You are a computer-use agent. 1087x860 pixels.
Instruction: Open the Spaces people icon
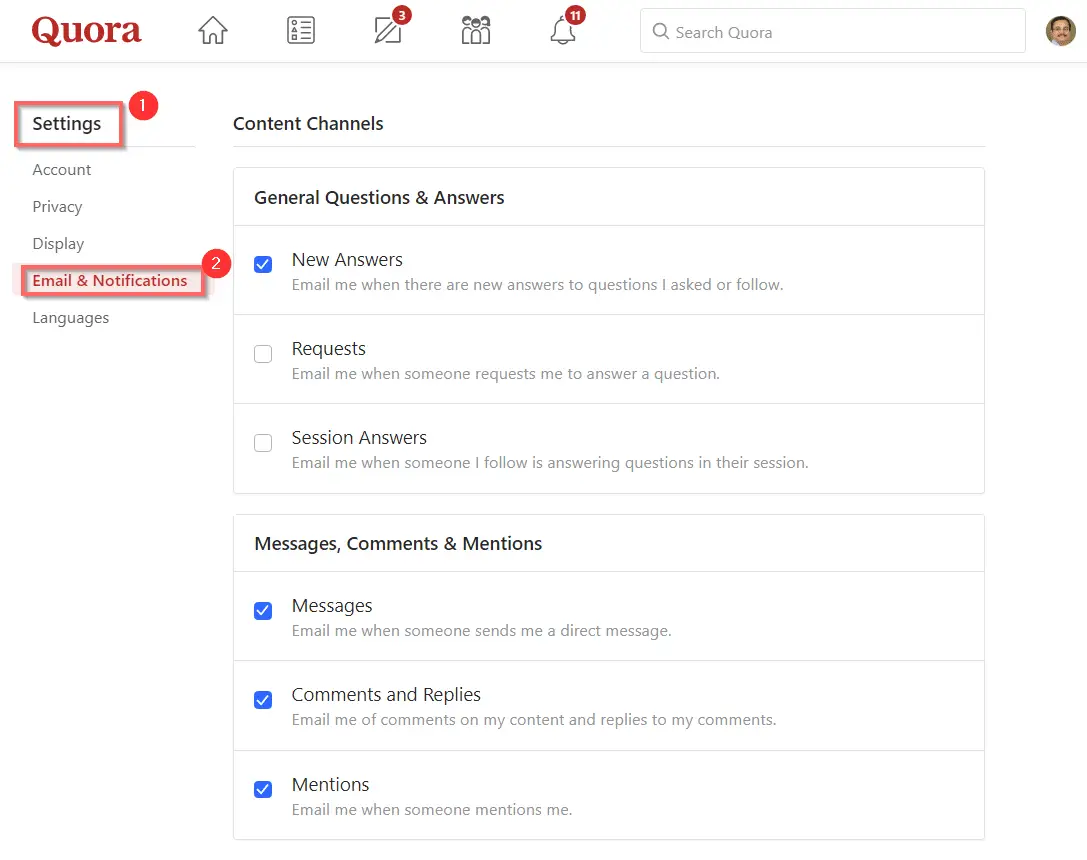[476, 30]
